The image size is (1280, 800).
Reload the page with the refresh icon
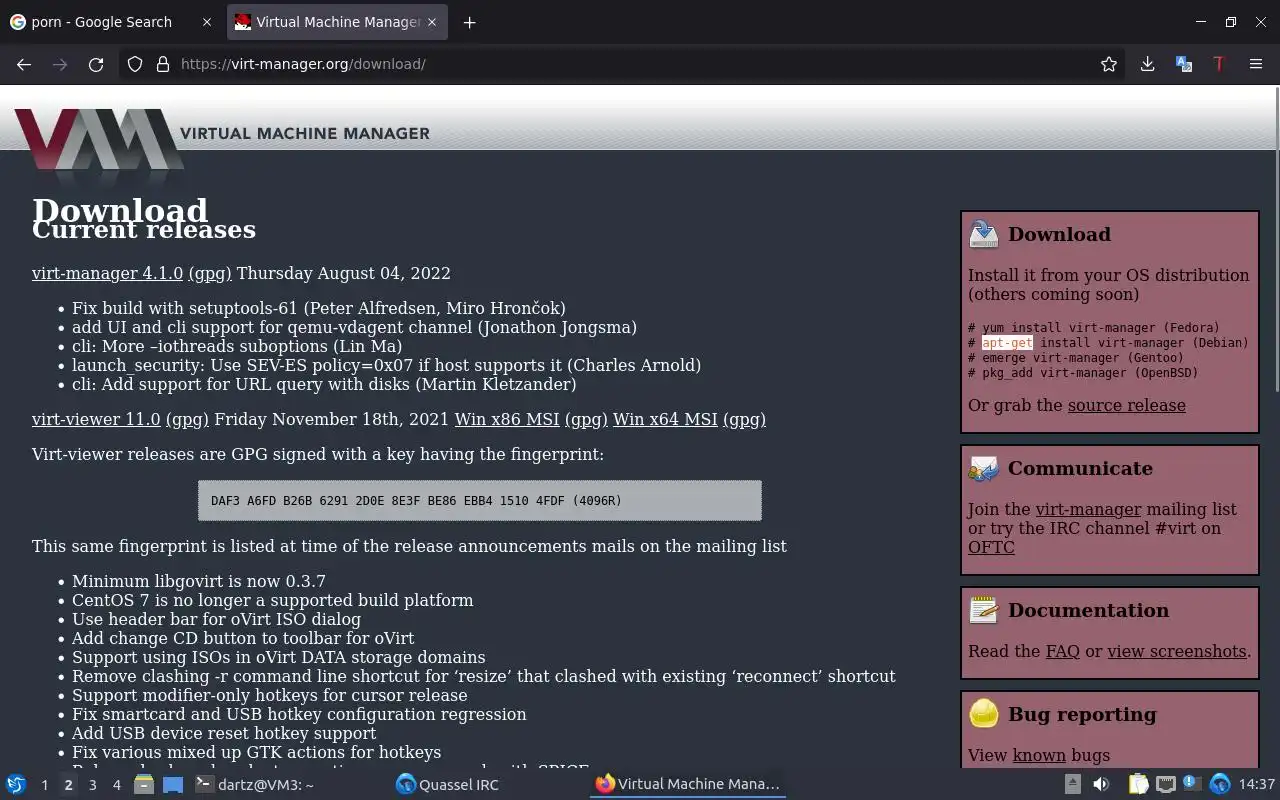click(x=96, y=64)
